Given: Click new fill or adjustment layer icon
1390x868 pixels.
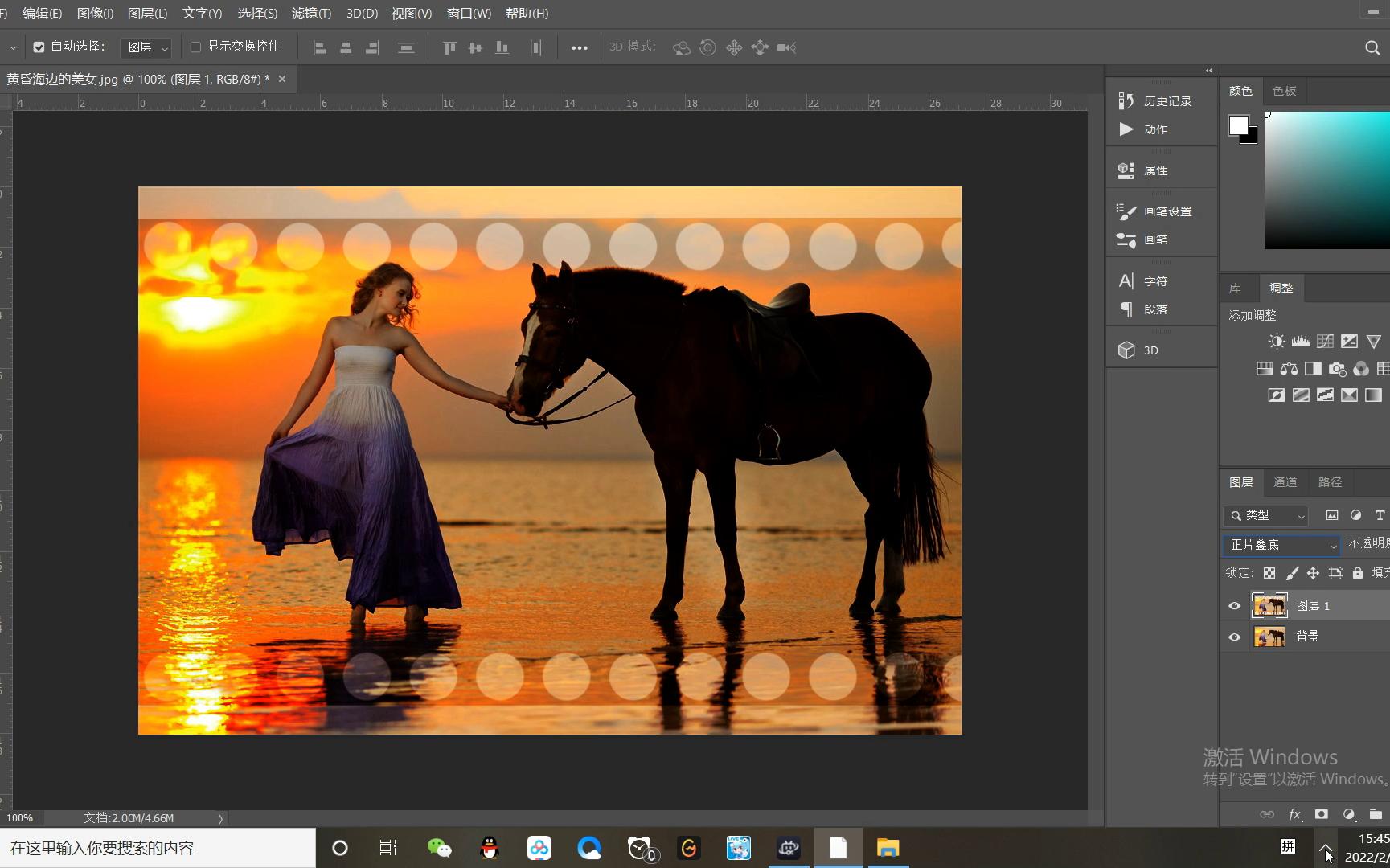Looking at the screenshot, I should [x=1349, y=814].
